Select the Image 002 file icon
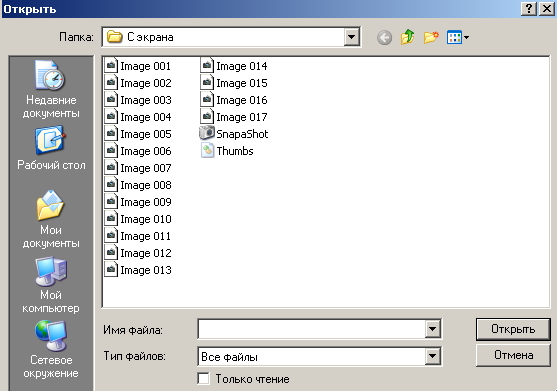Viewport: 557px width, 391px height. pos(111,83)
